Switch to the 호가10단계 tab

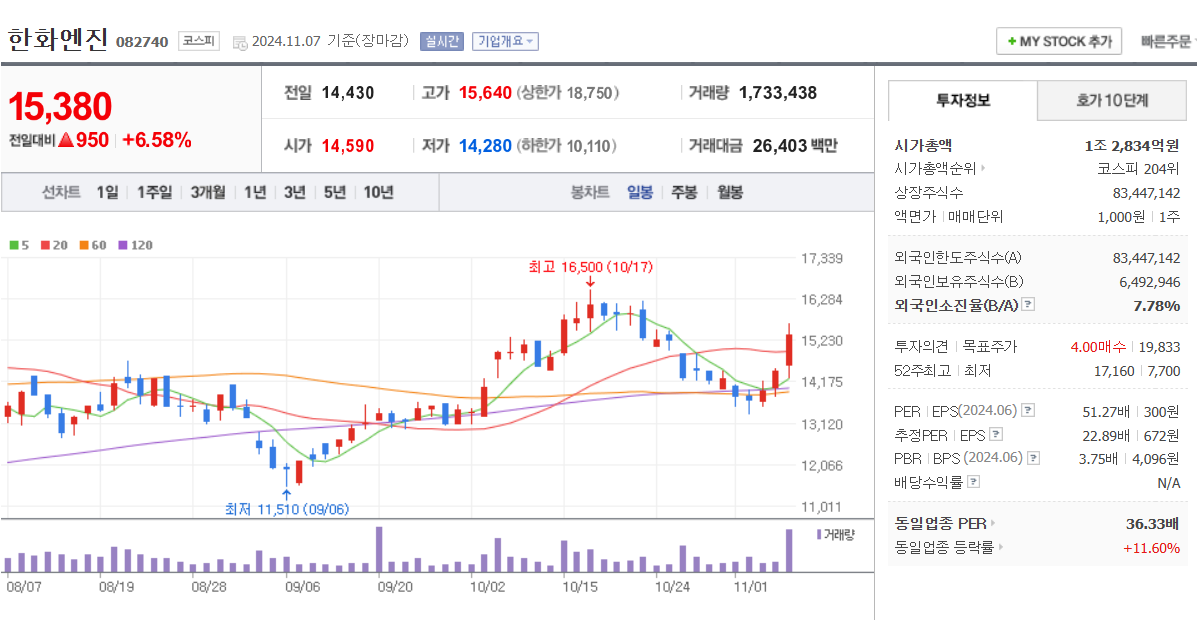pos(1112,100)
